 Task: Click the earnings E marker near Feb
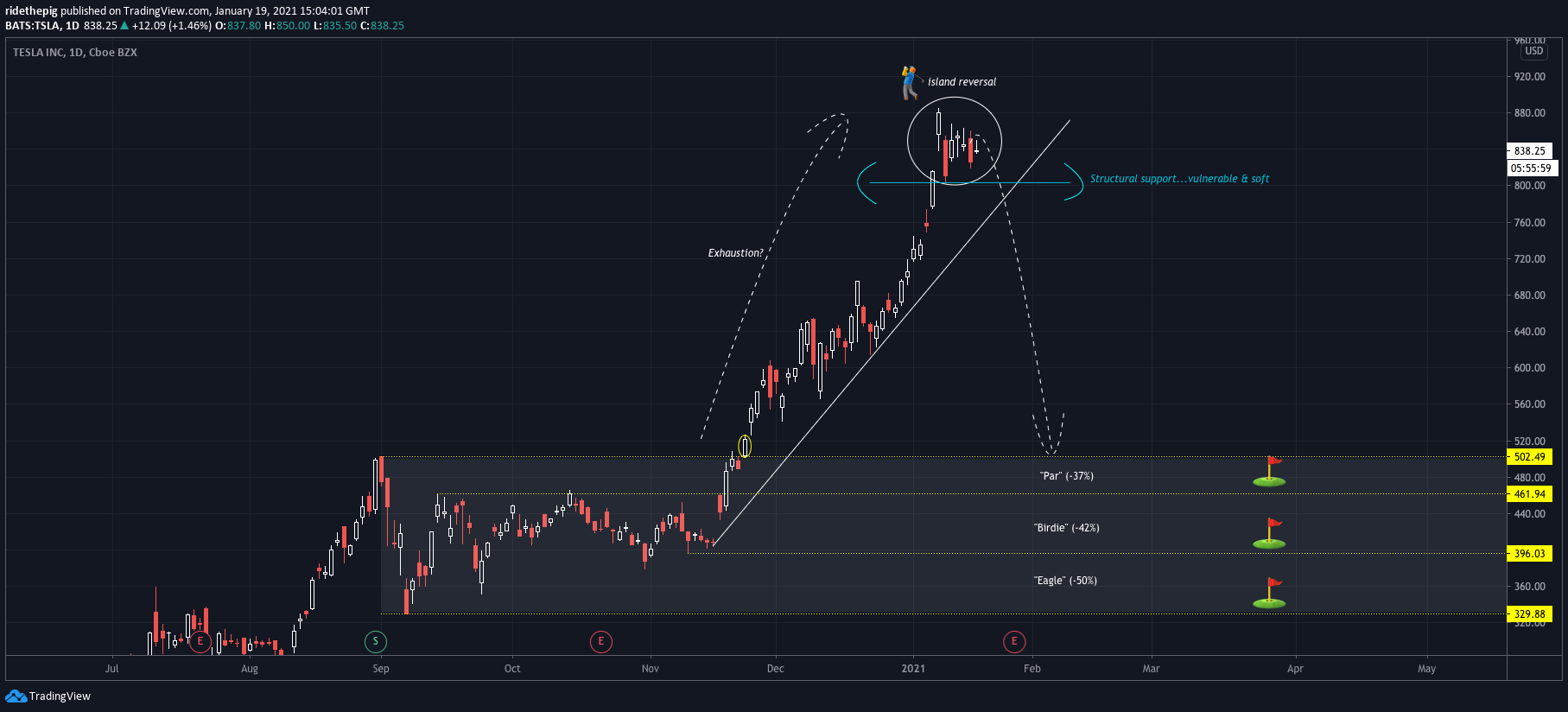click(1014, 641)
